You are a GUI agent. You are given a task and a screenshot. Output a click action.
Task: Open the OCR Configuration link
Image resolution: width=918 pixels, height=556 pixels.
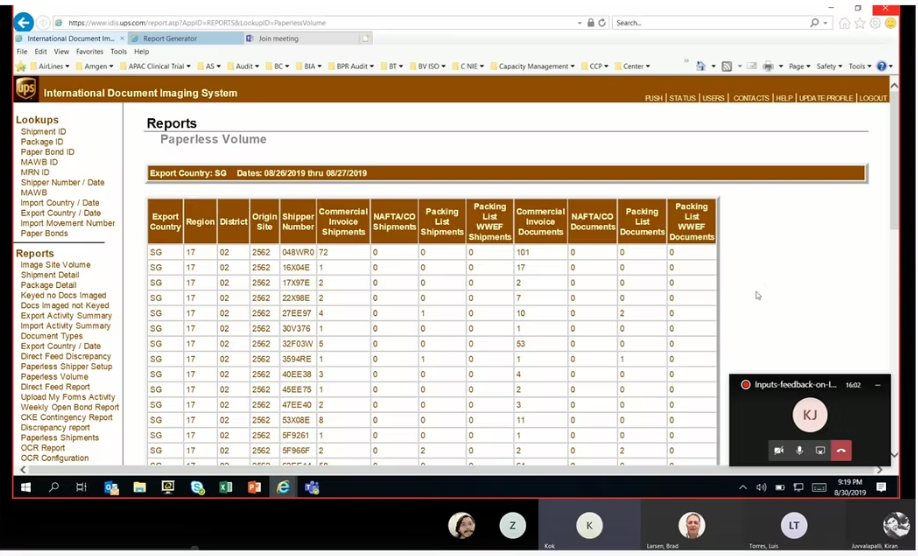point(54,458)
